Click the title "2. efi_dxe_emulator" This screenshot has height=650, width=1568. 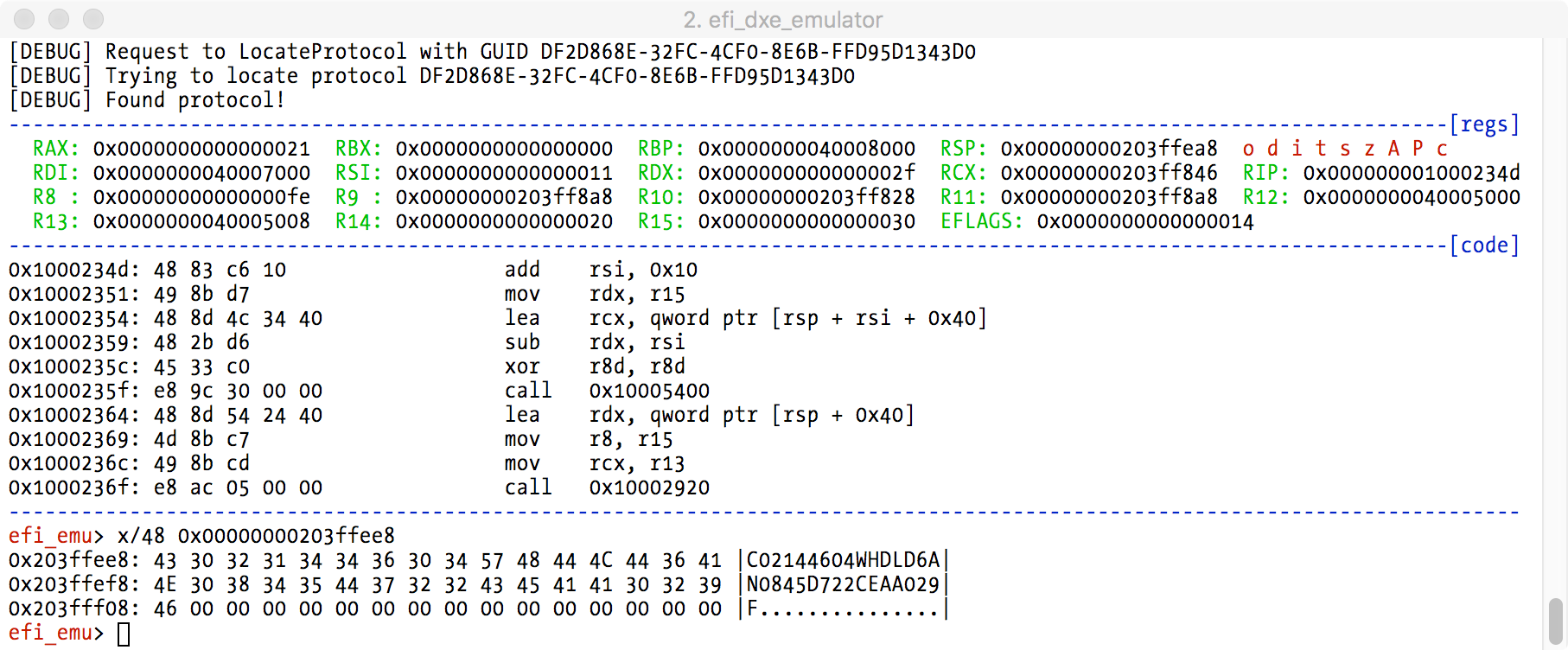783,19
